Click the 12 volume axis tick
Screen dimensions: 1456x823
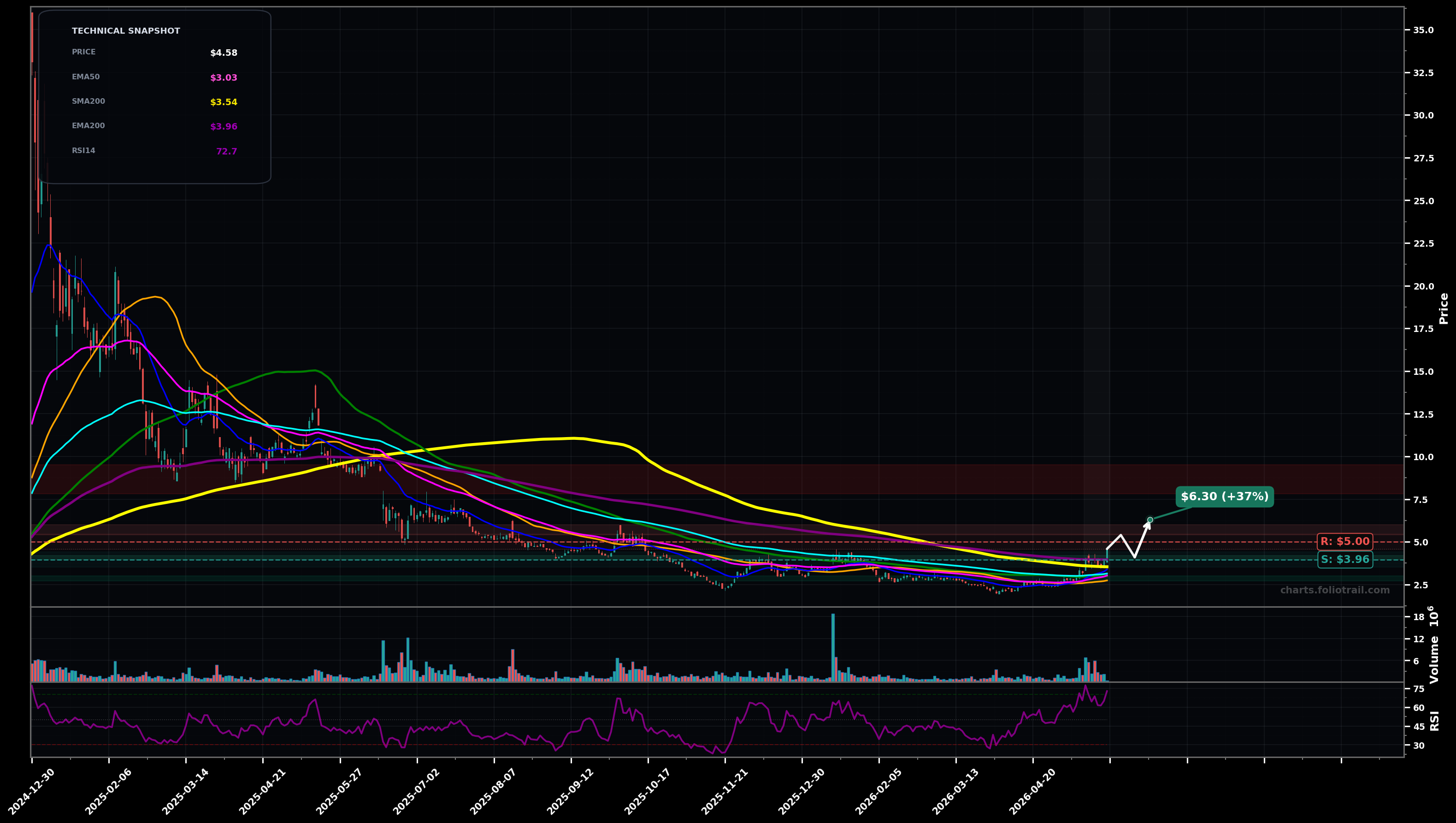pyautogui.click(x=1419, y=639)
